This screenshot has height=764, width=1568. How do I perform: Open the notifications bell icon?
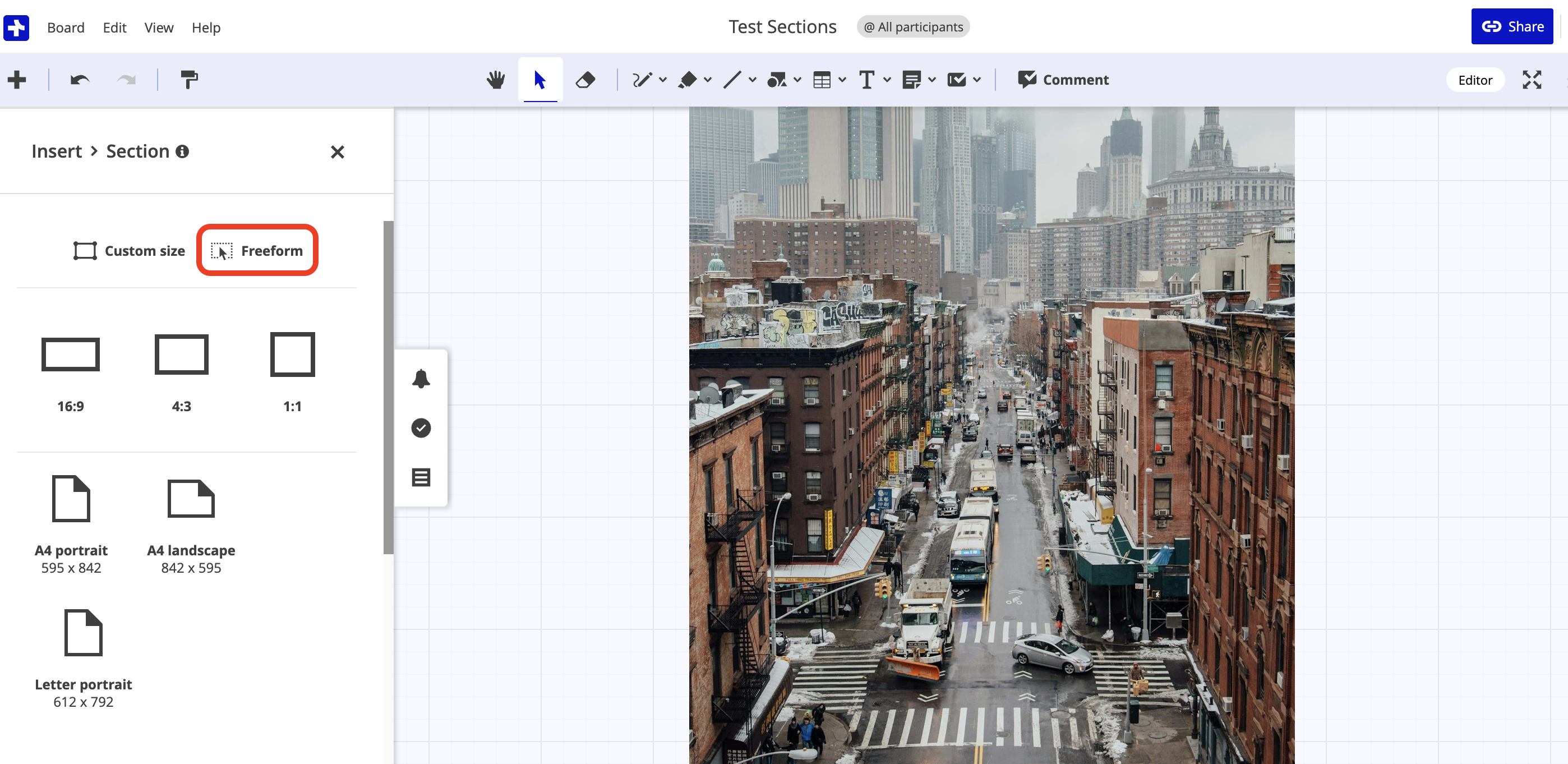[421, 379]
